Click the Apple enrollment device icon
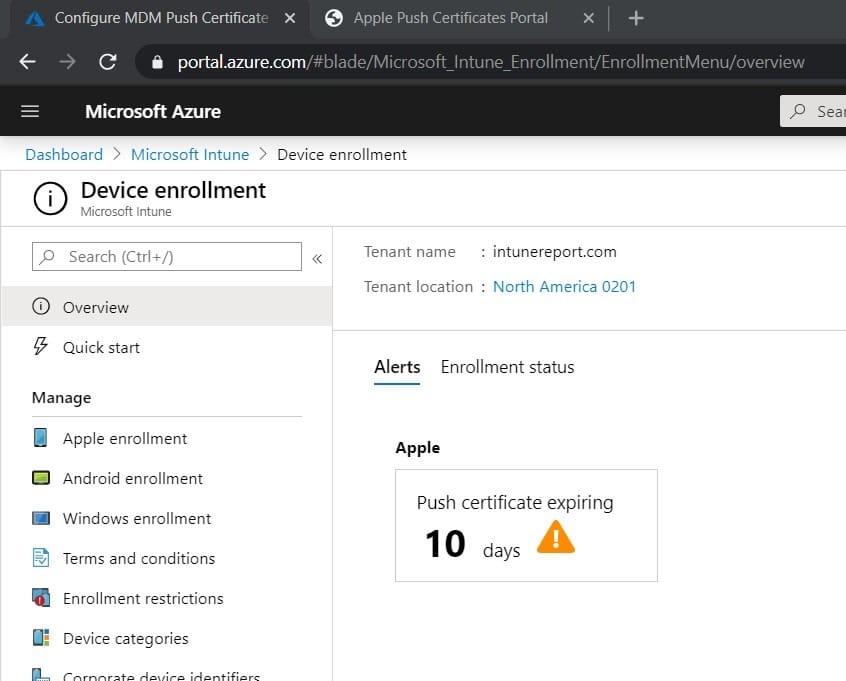 point(40,438)
